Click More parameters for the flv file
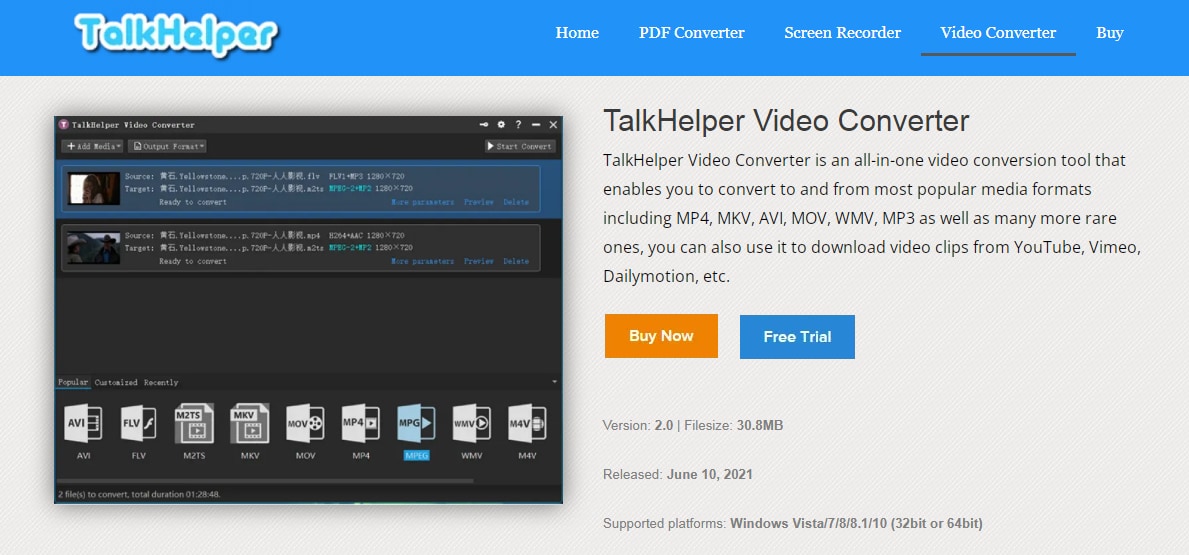This screenshot has height=555, width=1189. 422,202
